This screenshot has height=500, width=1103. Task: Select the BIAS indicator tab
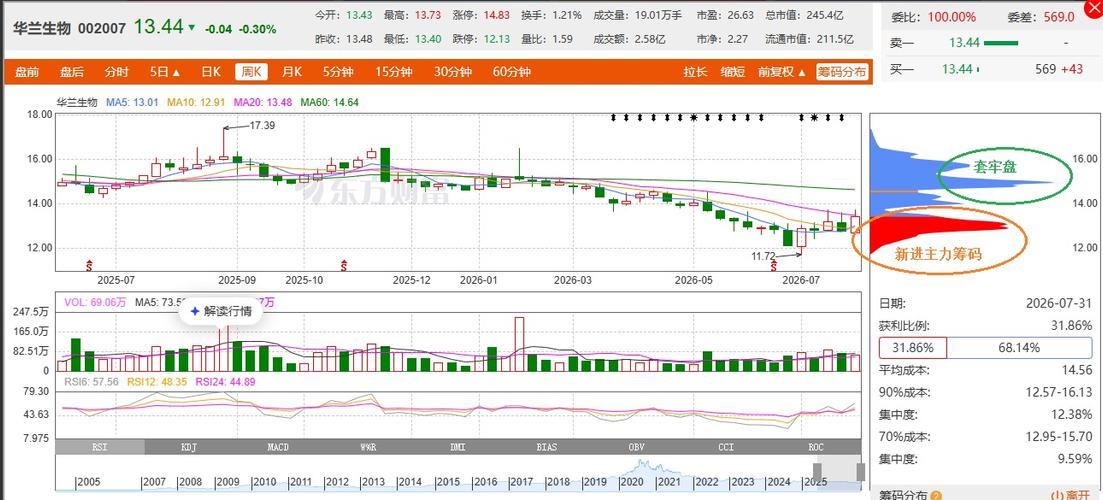click(547, 447)
